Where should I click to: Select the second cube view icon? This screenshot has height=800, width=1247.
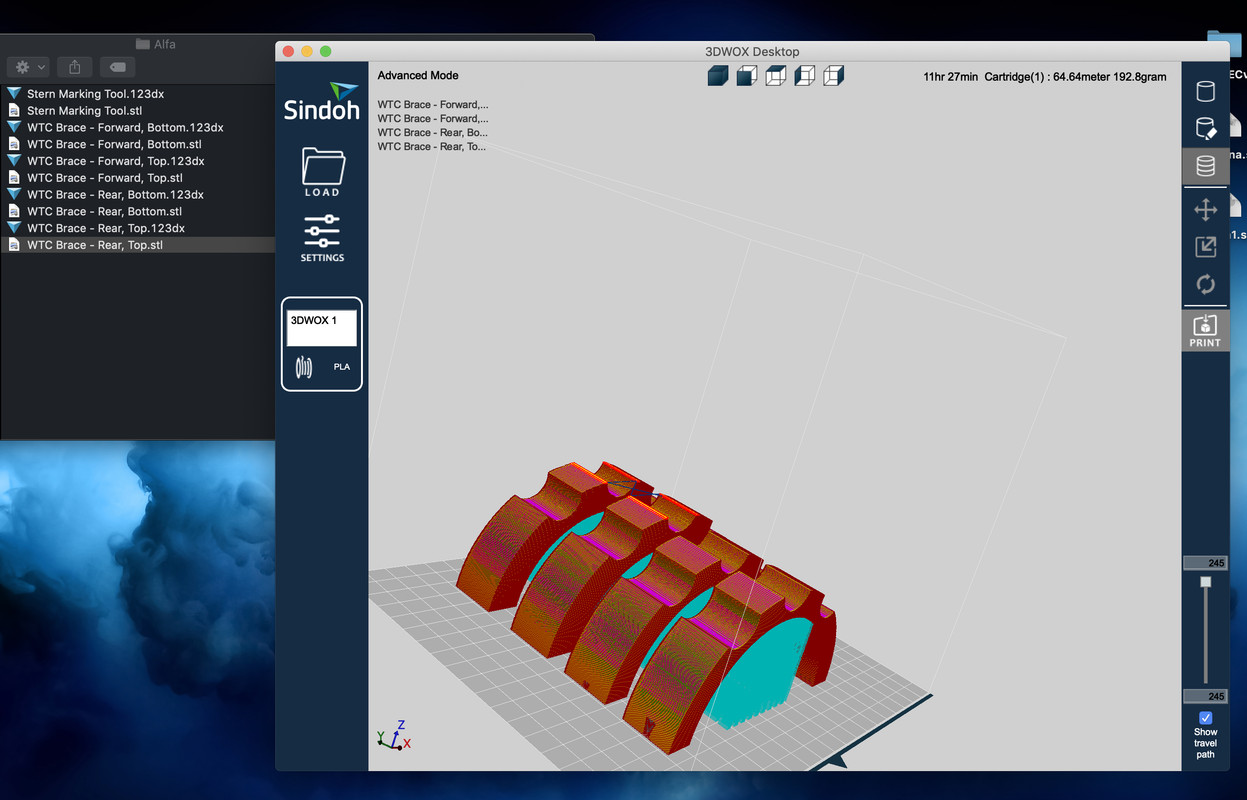747,75
